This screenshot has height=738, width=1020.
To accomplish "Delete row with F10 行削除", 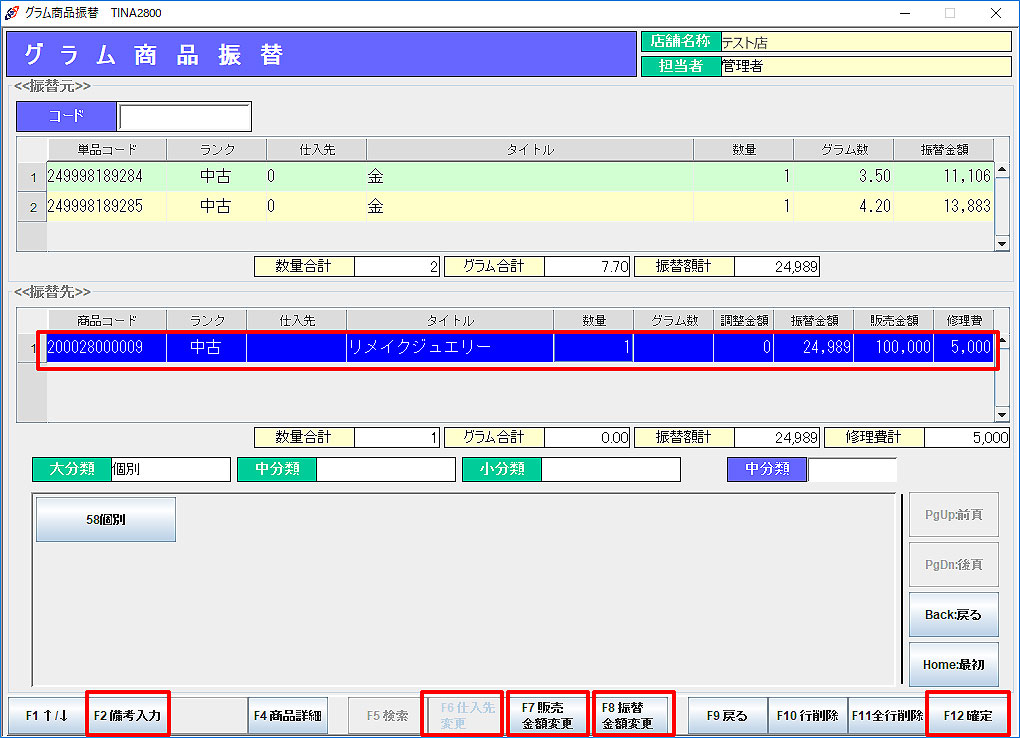I will (x=808, y=716).
